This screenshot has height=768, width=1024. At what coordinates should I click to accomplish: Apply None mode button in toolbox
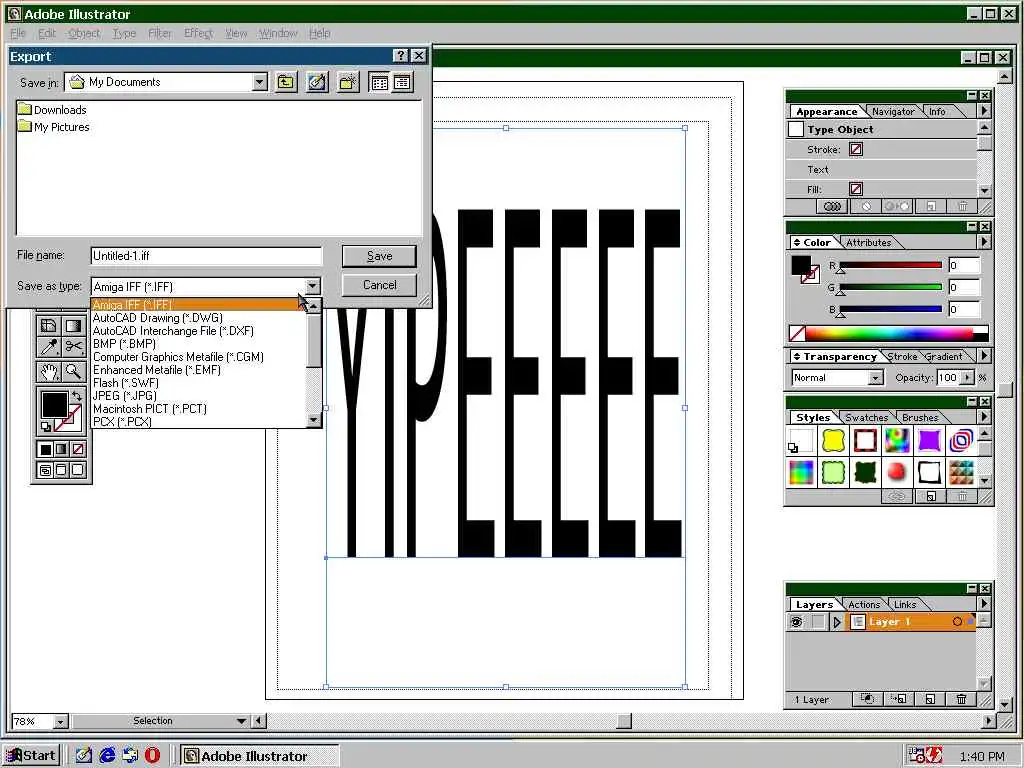pyautogui.click(x=78, y=449)
